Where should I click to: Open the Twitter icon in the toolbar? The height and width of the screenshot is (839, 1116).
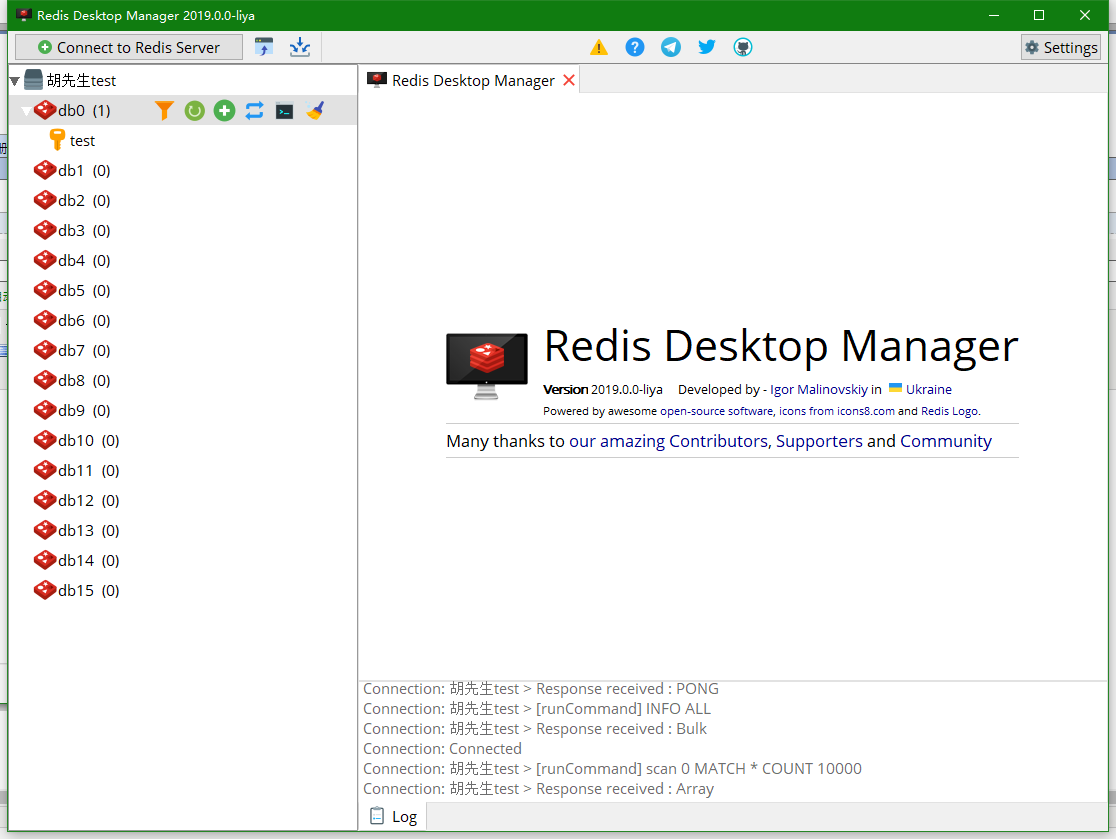click(707, 46)
